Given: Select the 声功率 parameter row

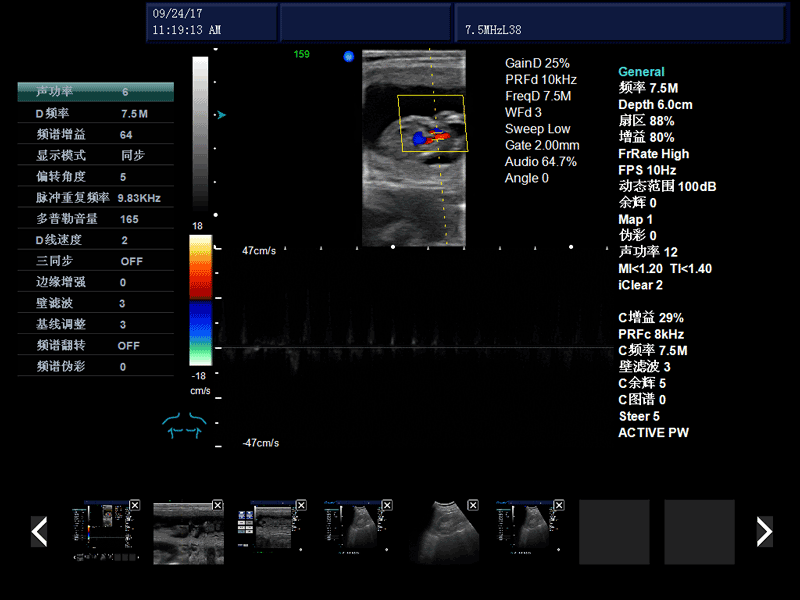Looking at the screenshot, I should point(95,92).
